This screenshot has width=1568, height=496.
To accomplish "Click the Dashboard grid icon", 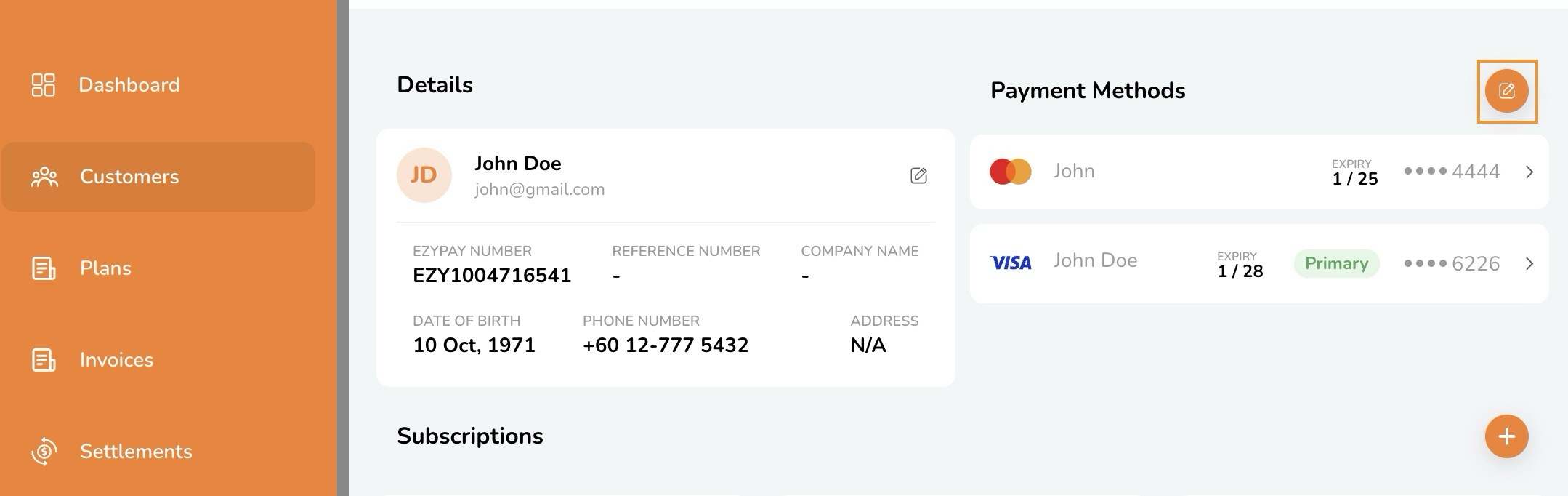I will coord(44,84).
